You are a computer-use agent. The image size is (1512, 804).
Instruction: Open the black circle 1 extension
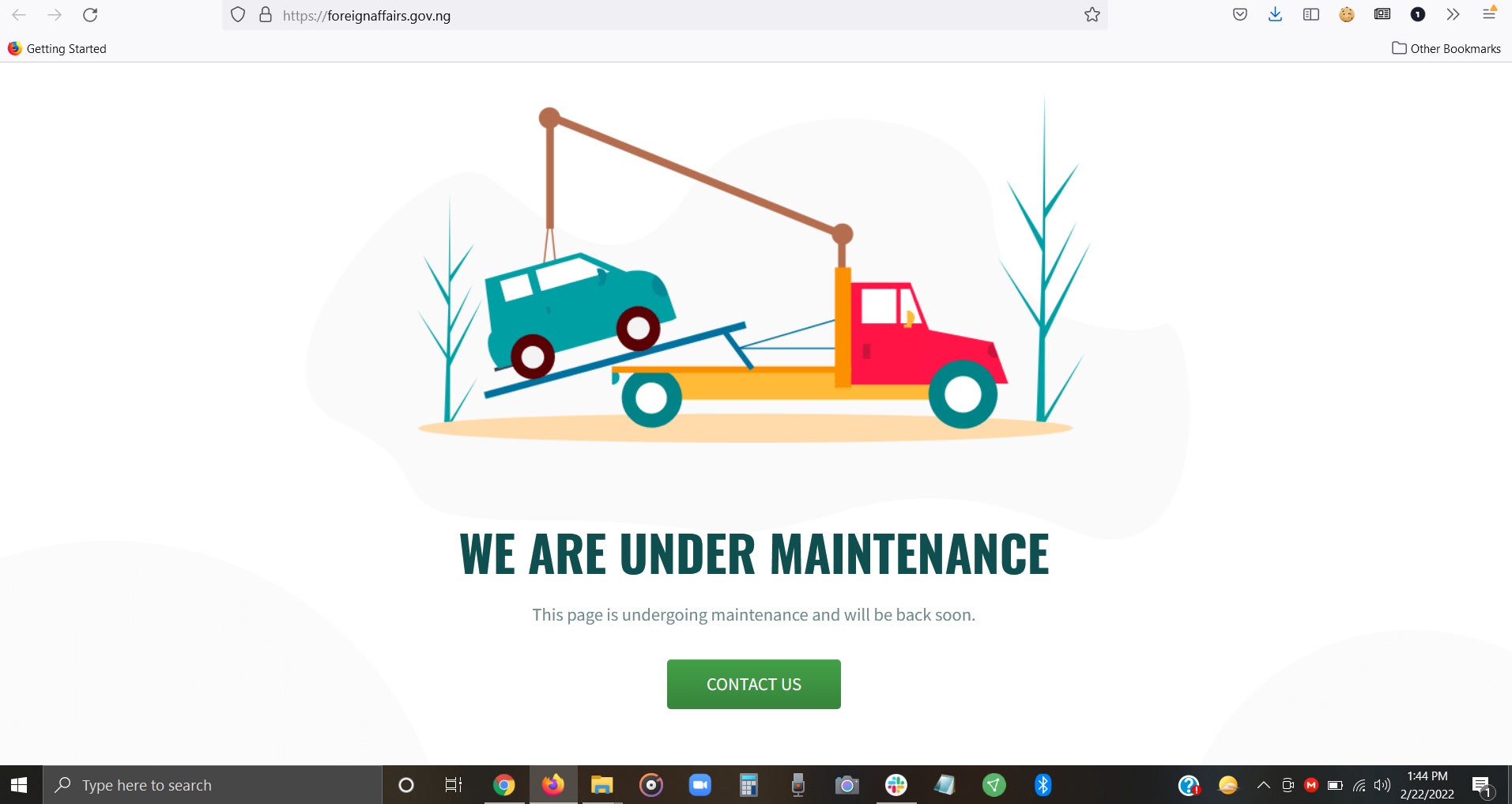tap(1418, 14)
